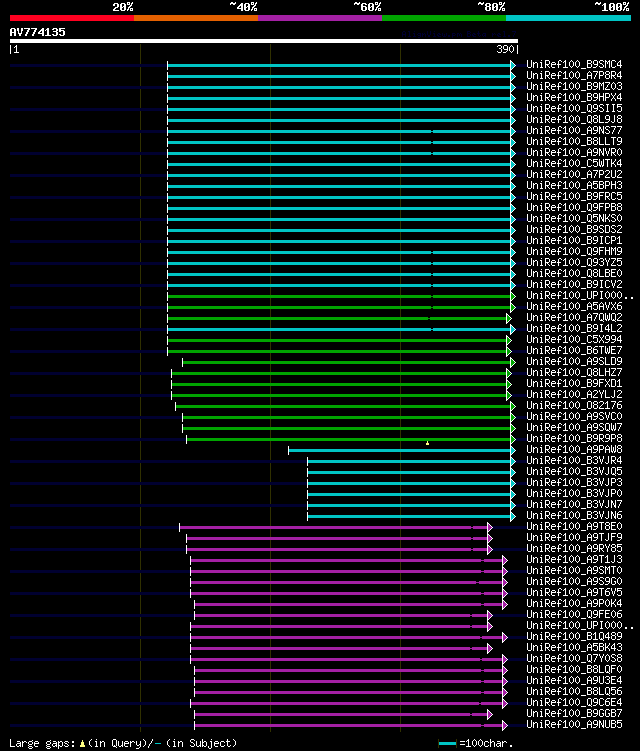The image size is (640, 751).
Task: Click the arrowhead ending the B3VJR4 bar
Action: click(x=513, y=462)
